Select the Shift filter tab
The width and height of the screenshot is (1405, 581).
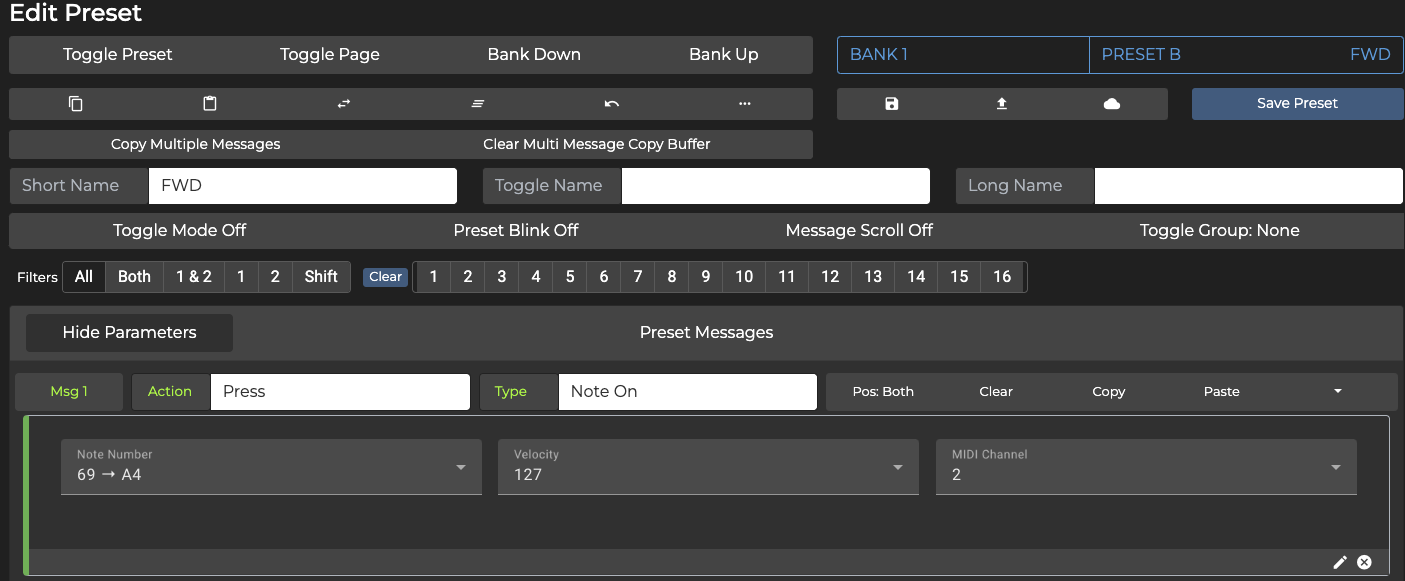[321, 277]
